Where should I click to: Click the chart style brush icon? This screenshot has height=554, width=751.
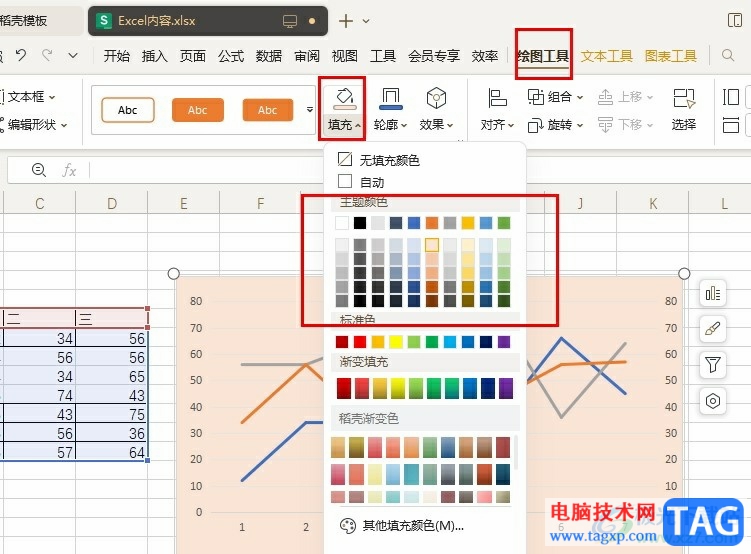pyautogui.click(x=713, y=329)
